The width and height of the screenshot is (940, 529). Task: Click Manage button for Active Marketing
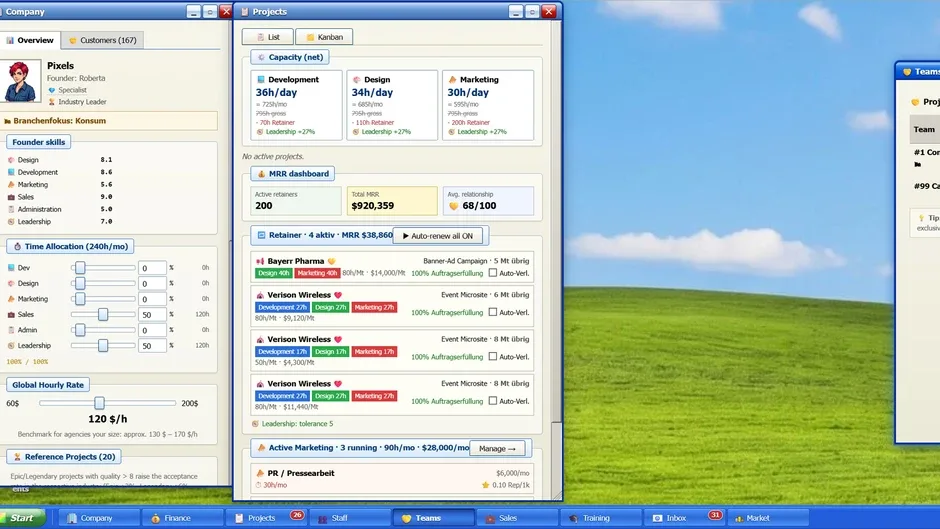(x=497, y=449)
